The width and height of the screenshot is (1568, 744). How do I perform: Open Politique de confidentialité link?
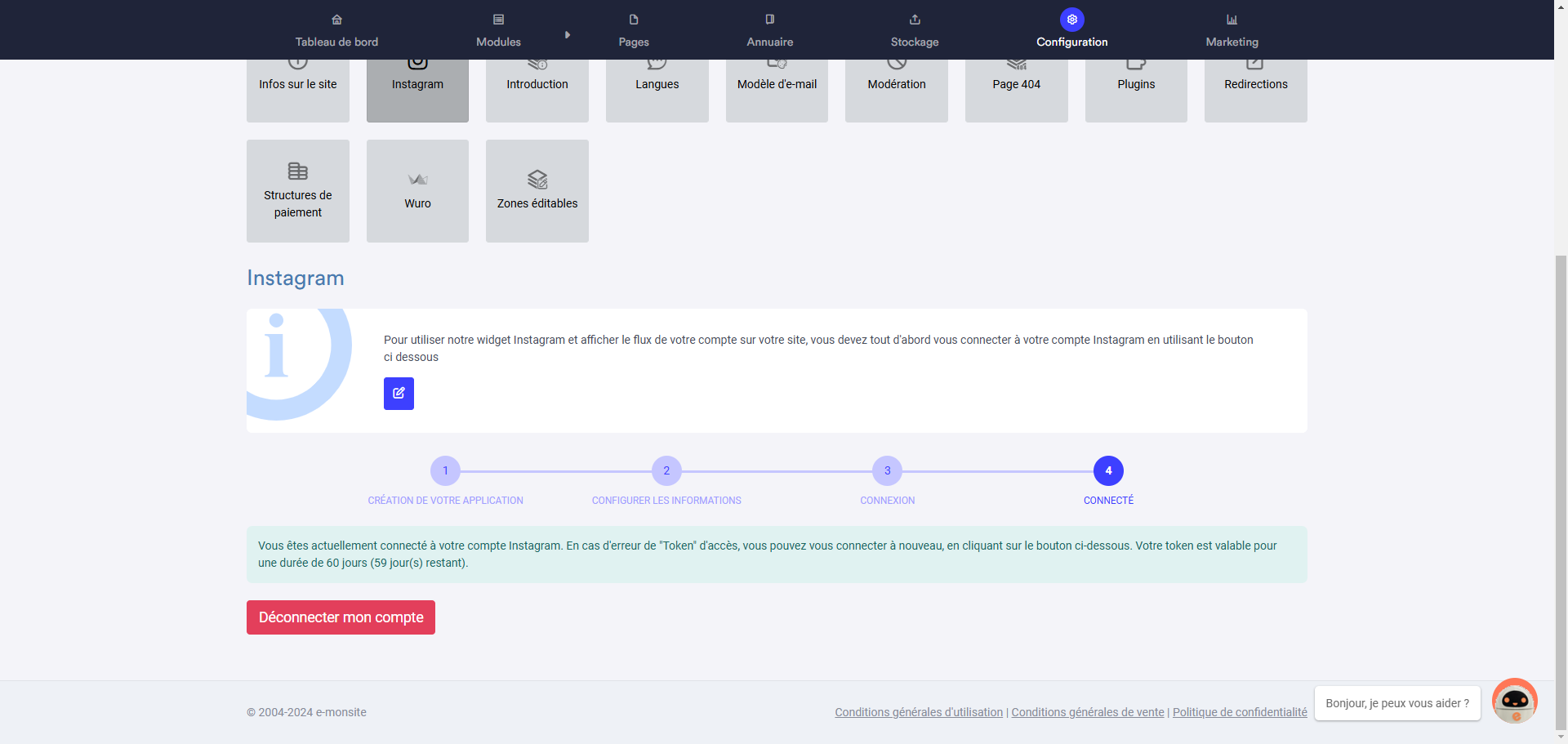pyautogui.click(x=1240, y=712)
